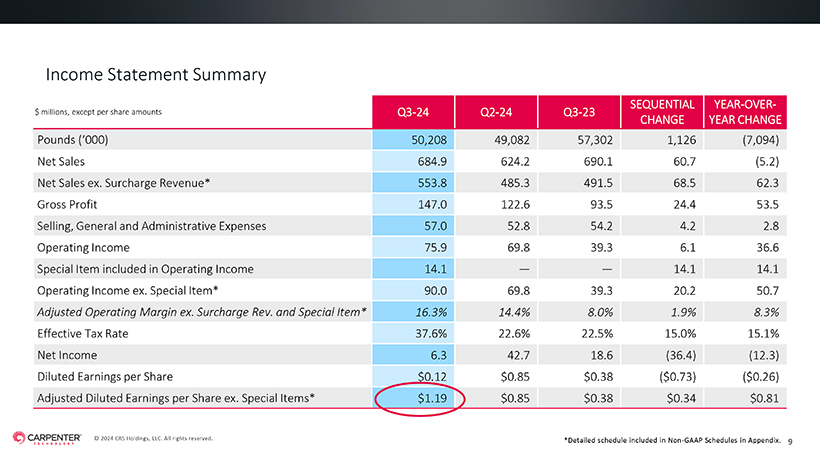
Task: Click the circled $1.19 adjusted EPS value
Action: pos(432,398)
